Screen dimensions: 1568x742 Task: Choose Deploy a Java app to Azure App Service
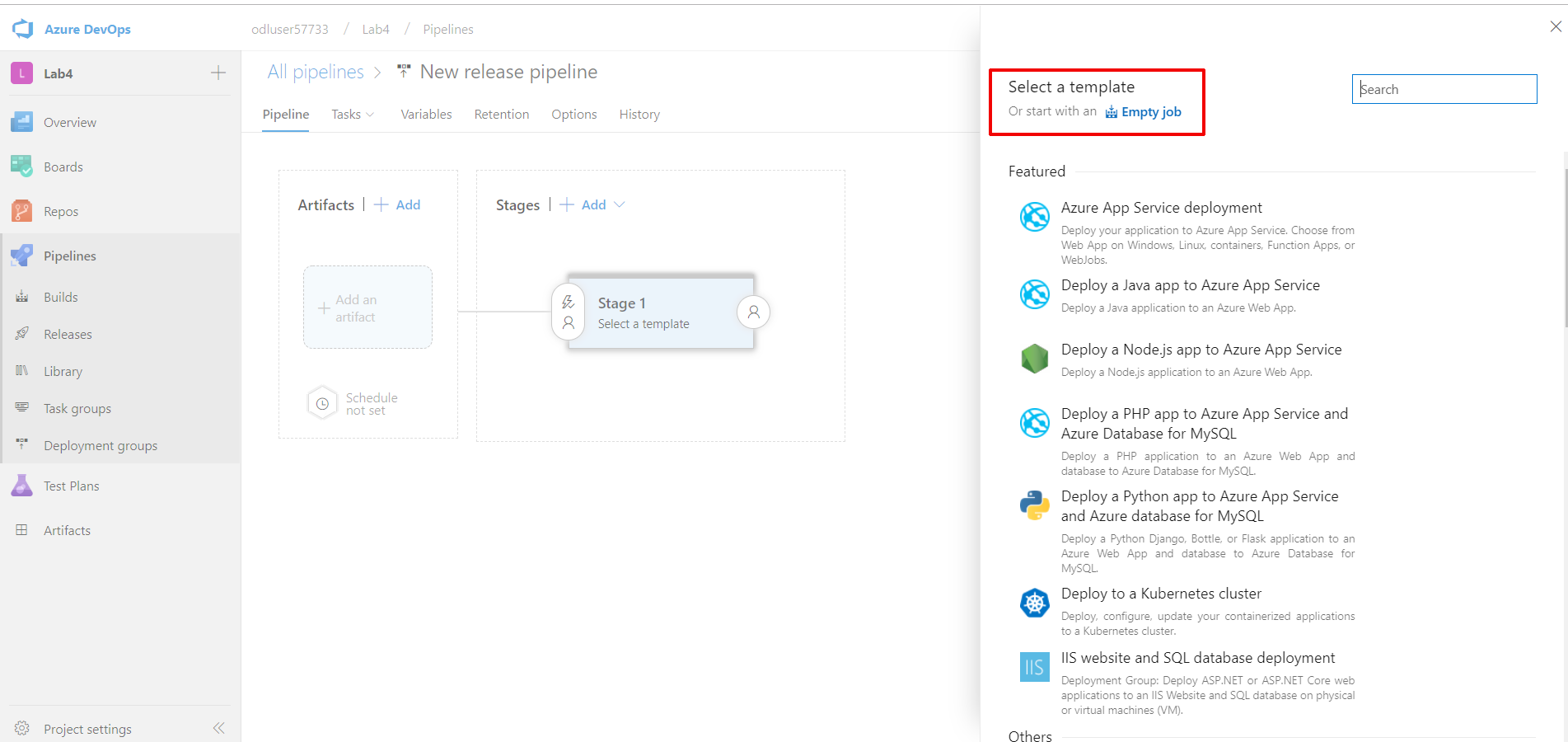pyautogui.click(x=1191, y=285)
